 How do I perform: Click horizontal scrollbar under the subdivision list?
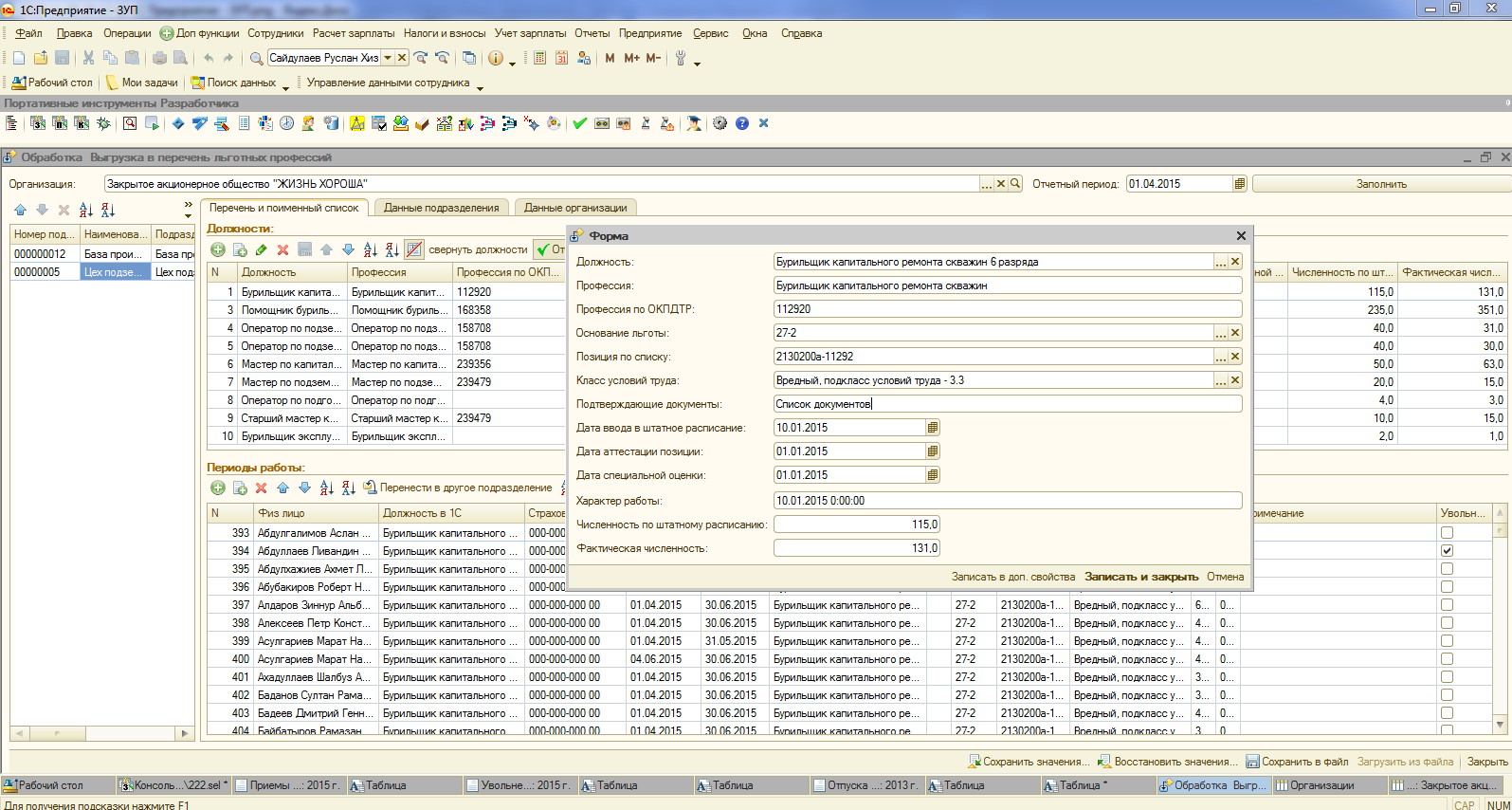click(x=102, y=733)
